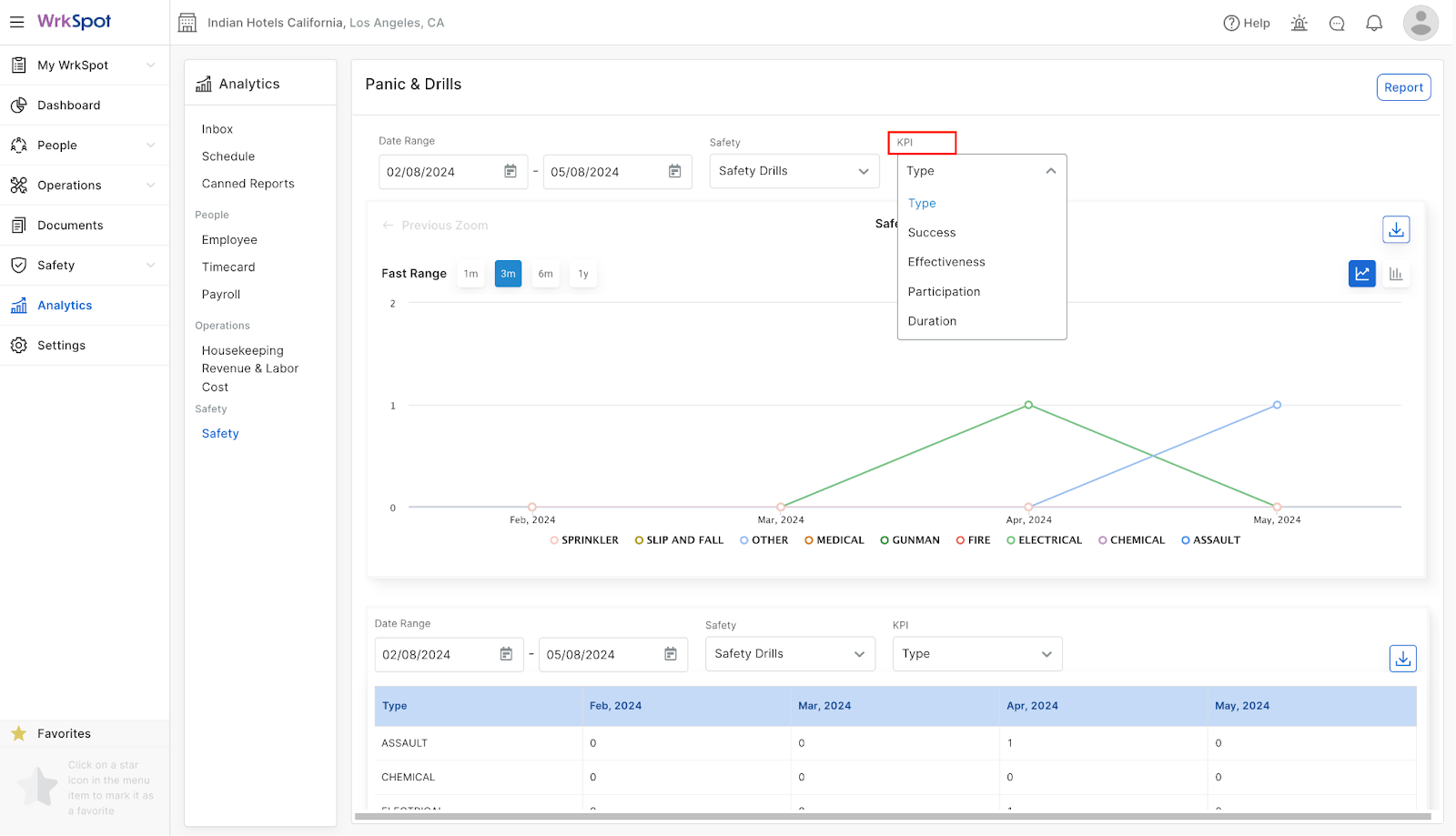Select Effectiveness from the KPI list

point(982,262)
